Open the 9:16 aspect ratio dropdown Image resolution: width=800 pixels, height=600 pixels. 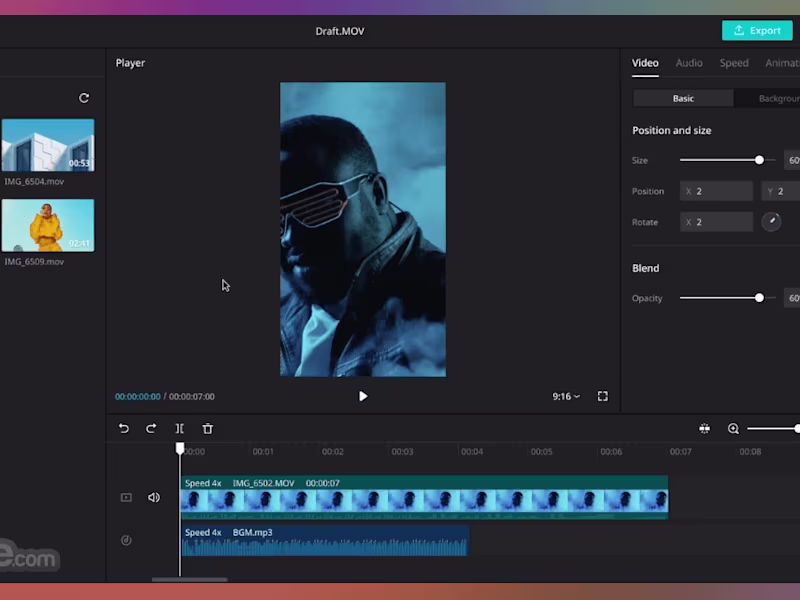(x=566, y=396)
